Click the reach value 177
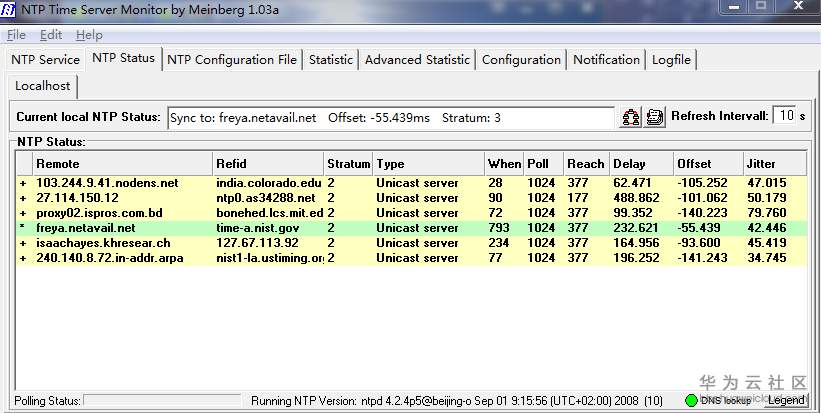 578,198
